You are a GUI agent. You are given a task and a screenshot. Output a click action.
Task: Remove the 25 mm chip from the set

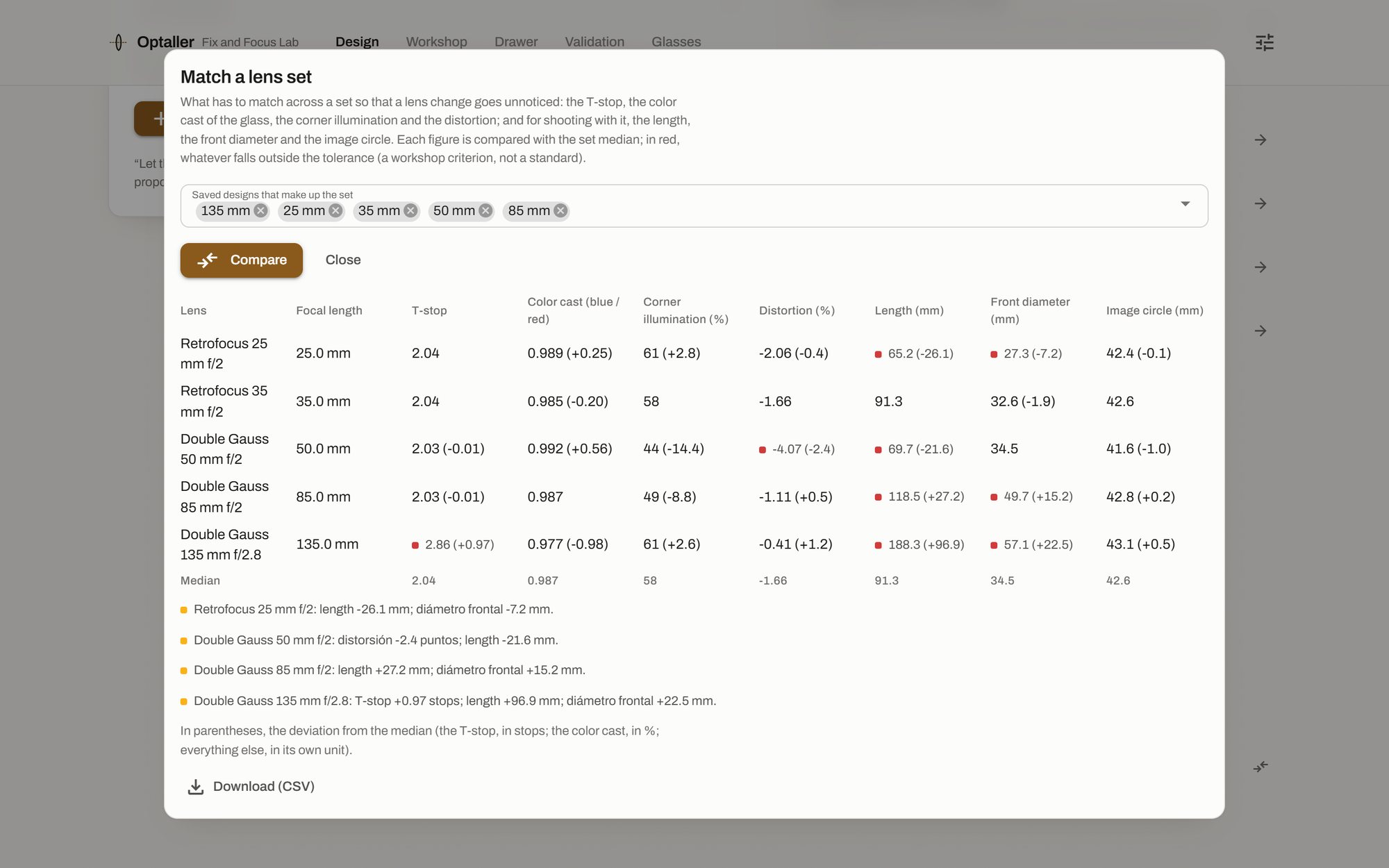pyautogui.click(x=335, y=210)
